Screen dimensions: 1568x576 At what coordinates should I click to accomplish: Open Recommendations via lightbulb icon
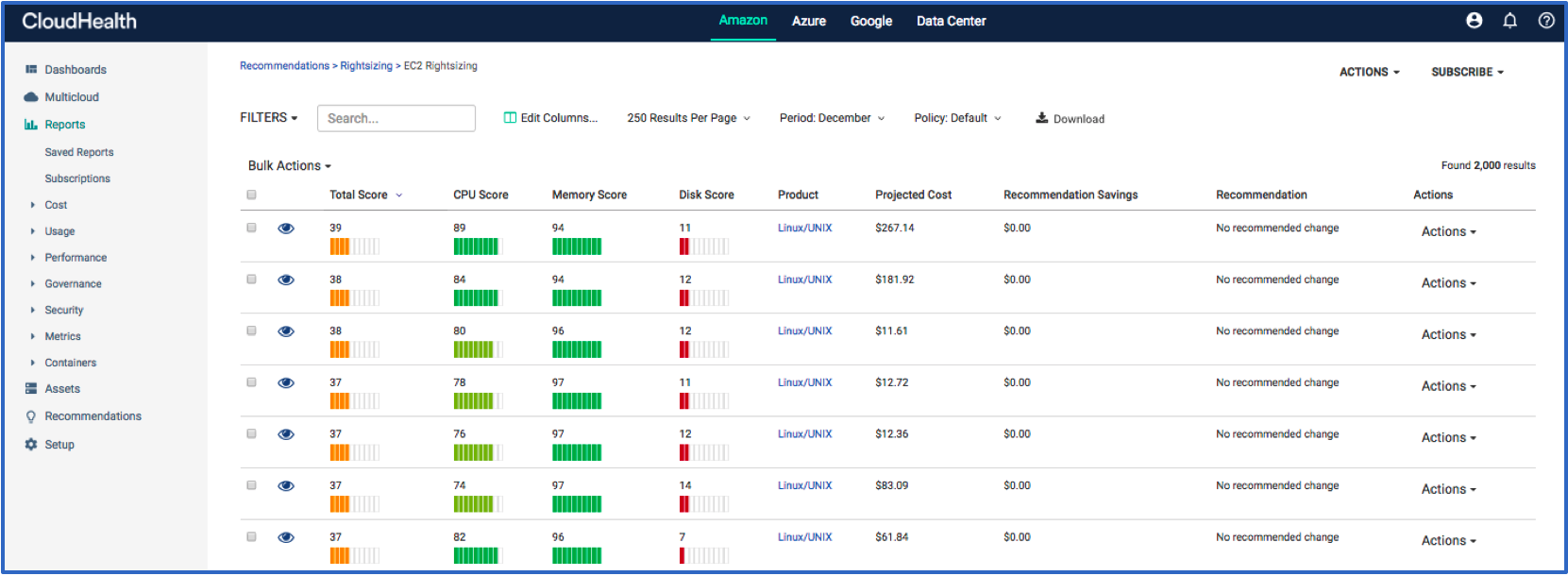coord(31,416)
